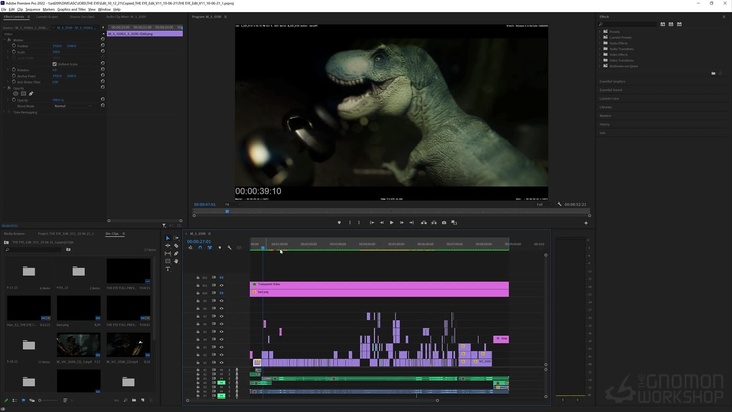Open playback resolution dropdown showing Full
This screenshot has height=412, width=732.
click(542, 204)
